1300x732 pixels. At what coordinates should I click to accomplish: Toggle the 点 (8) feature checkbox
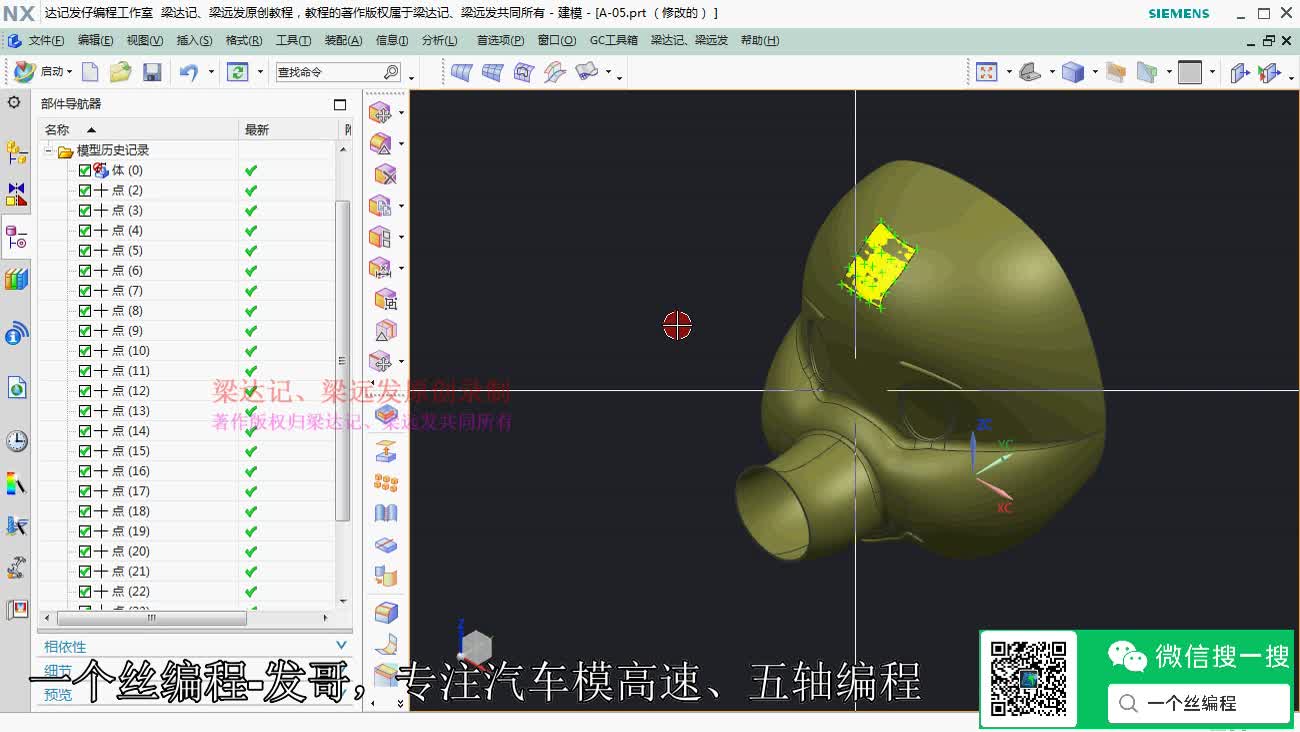tap(85, 310)
